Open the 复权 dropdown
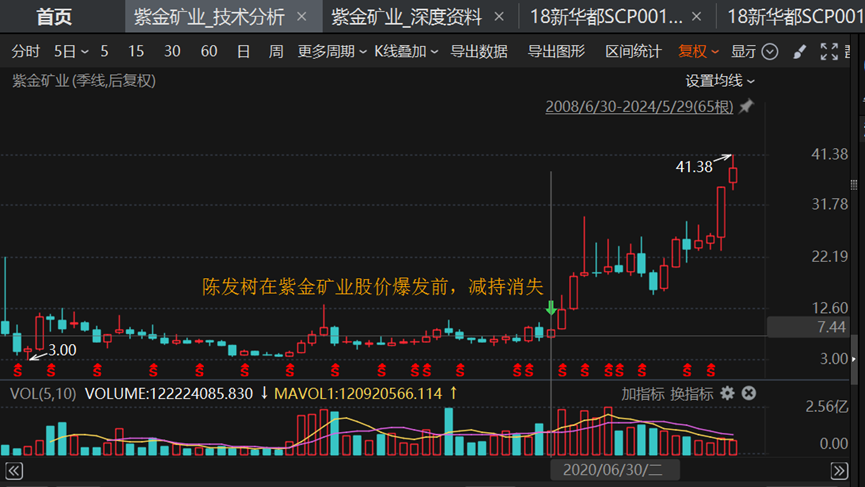 [698, 51]
